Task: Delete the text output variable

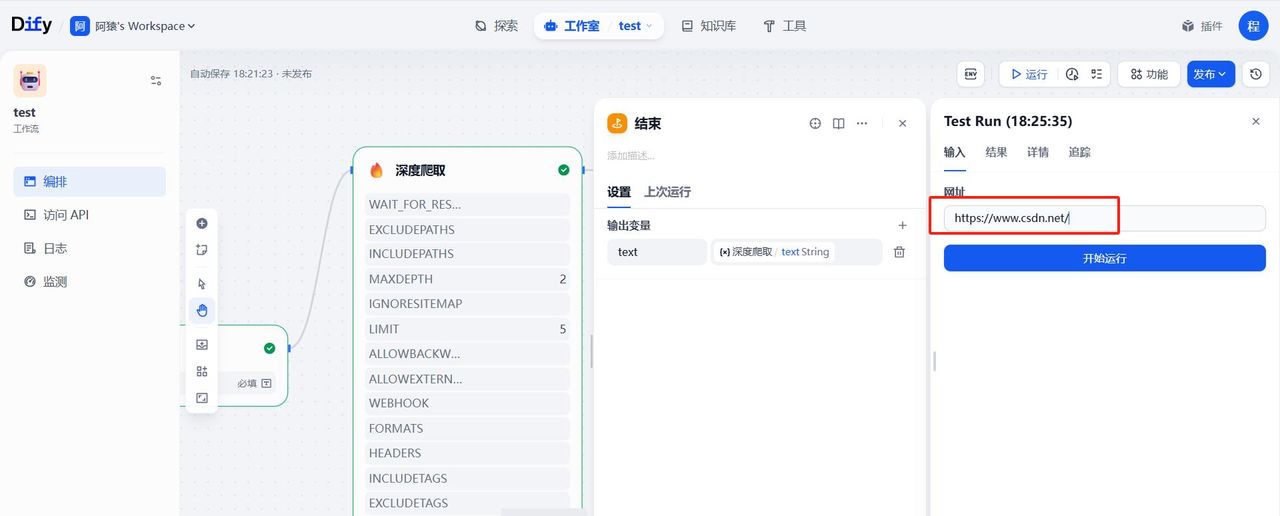Action: pos(899,252)
